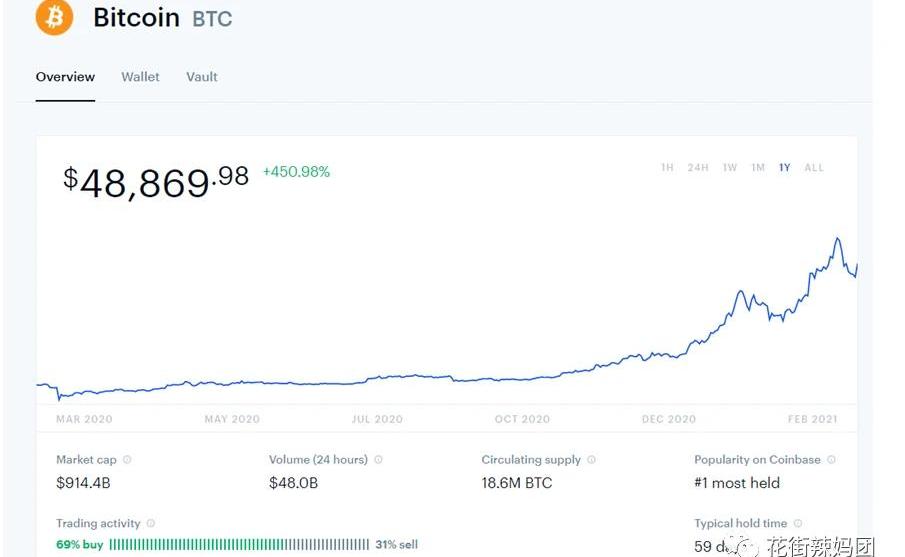Viewport: 905px width, 557px height.
Task: Select the 1H chart range
Action: (667, 167)
